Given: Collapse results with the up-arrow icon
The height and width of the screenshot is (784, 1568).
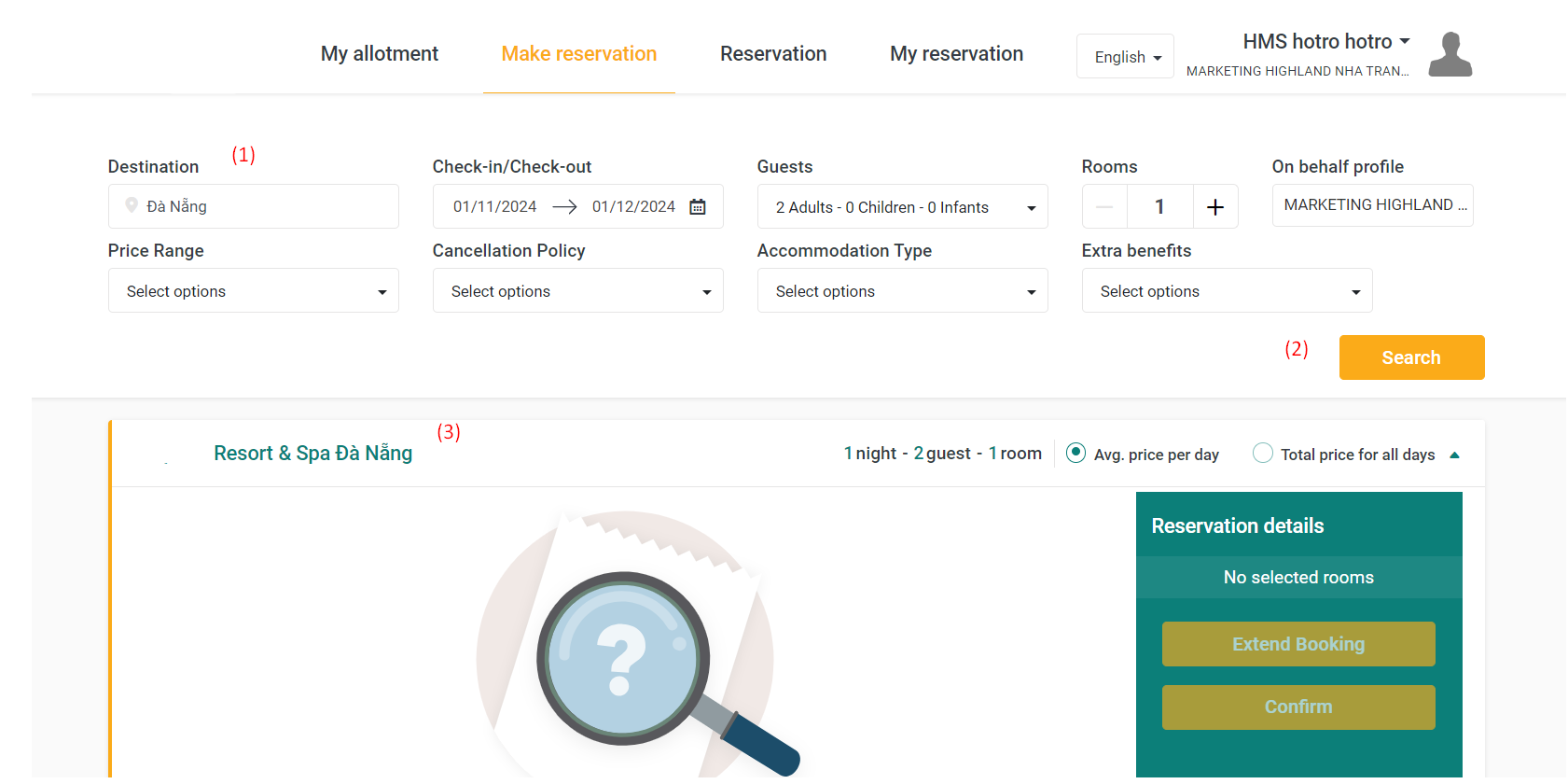Looking at the screenshot, I should [x=1454, y=455].
